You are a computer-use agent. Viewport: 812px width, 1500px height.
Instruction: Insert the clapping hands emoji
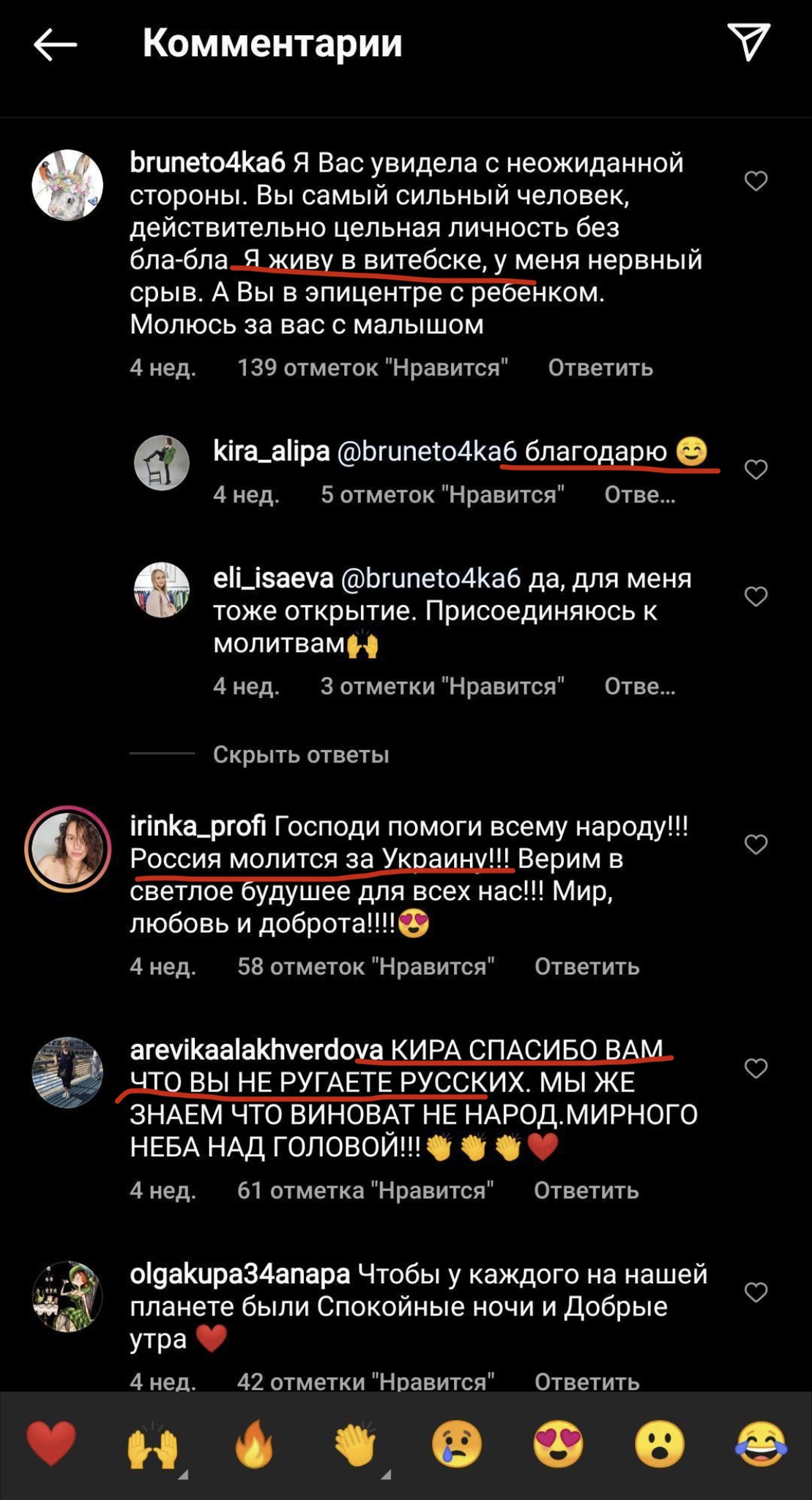(x=356, y=1444)
